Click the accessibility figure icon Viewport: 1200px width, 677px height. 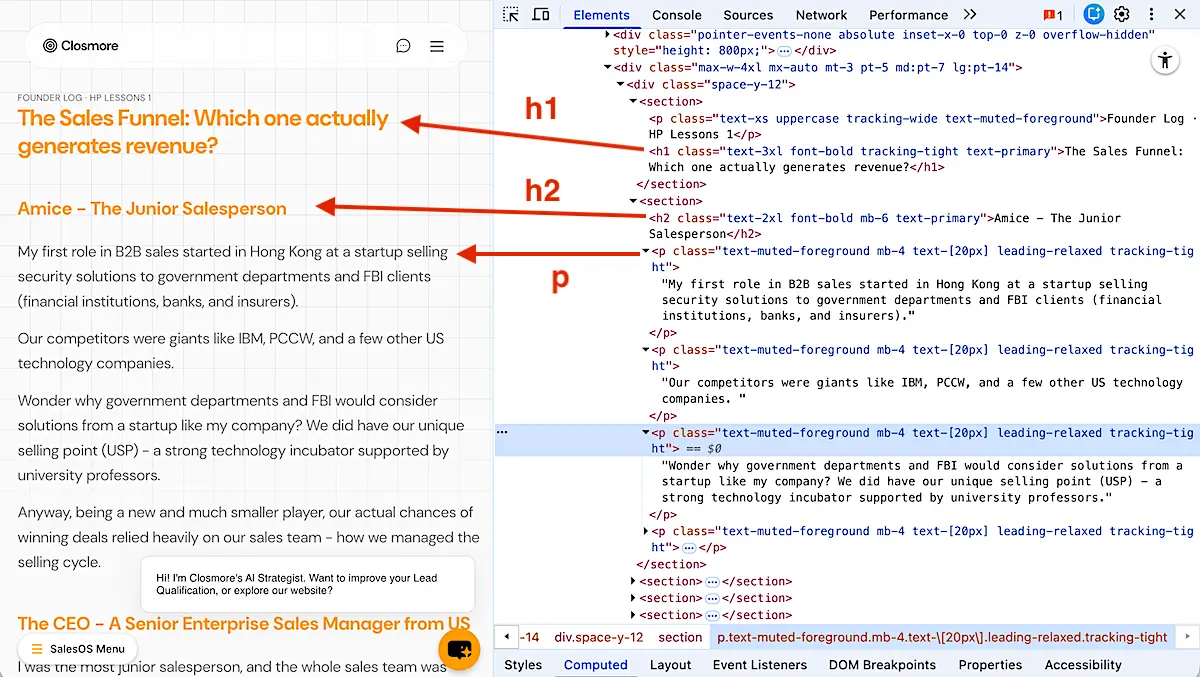click(1165, 61)
